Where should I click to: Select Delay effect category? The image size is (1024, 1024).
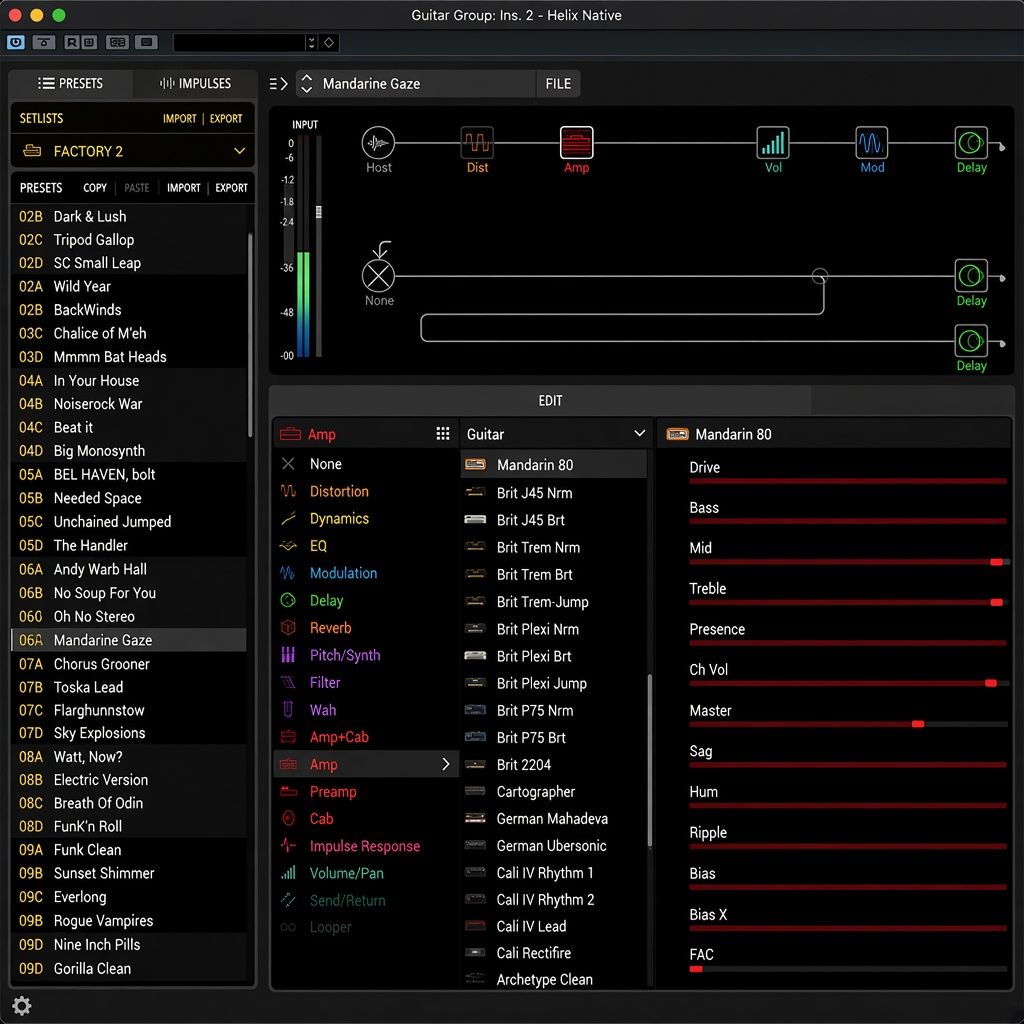click(366, 601)
